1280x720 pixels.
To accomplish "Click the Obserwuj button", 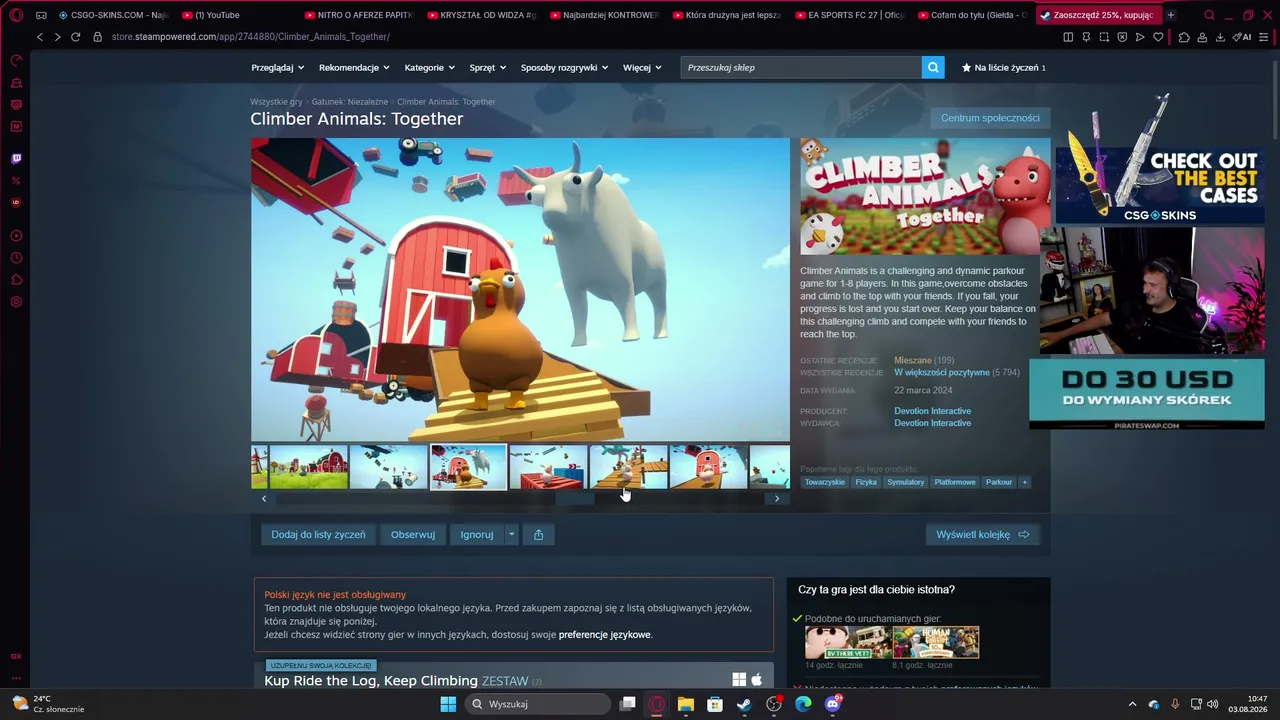I will tap(413, 535).
